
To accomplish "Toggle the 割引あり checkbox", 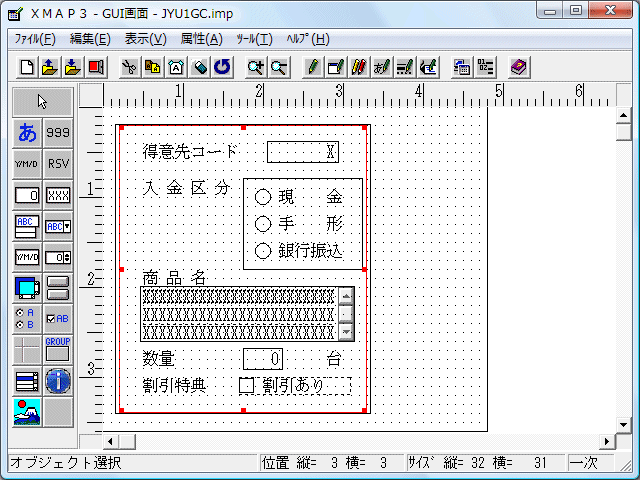I will tap(247, 385).
